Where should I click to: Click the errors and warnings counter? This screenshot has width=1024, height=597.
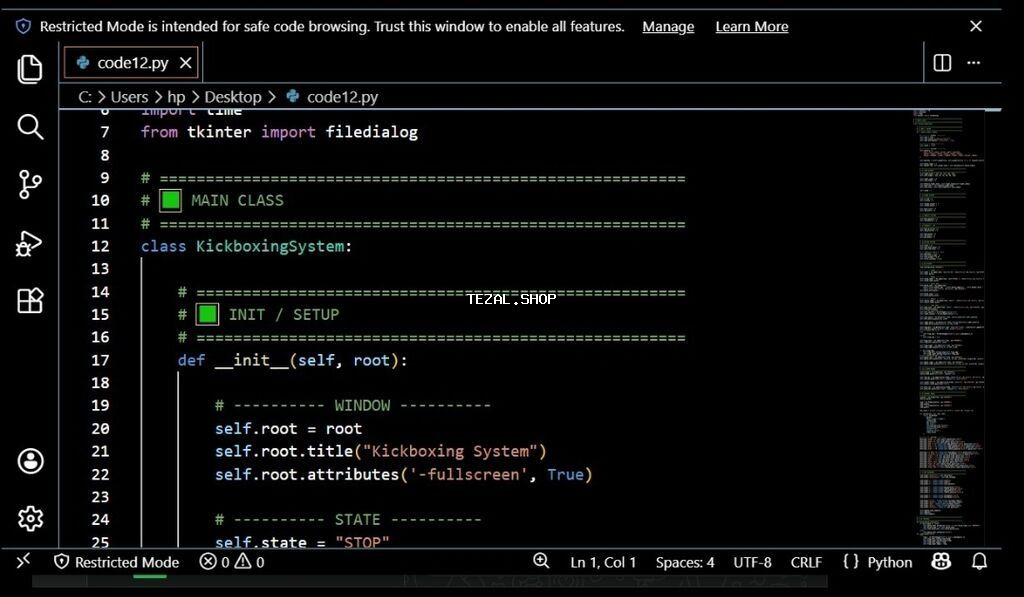click(232, 562)
